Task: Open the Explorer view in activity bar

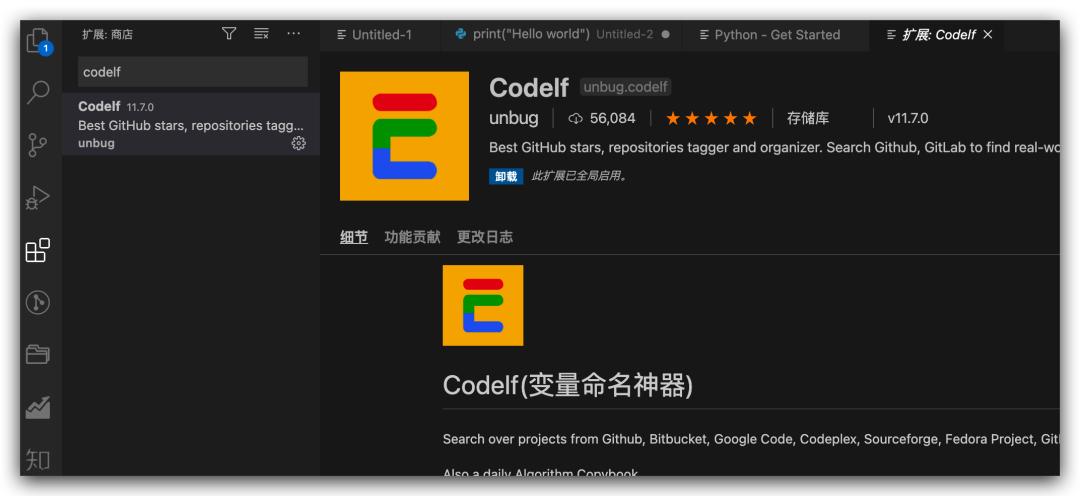Action: coord(39,40)
